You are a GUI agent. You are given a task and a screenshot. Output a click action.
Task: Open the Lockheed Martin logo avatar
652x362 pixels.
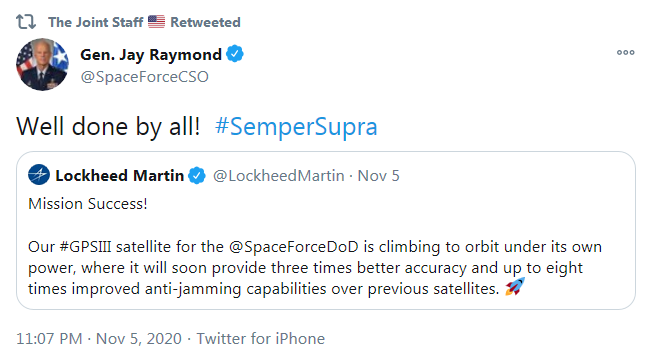coord(39,175)
